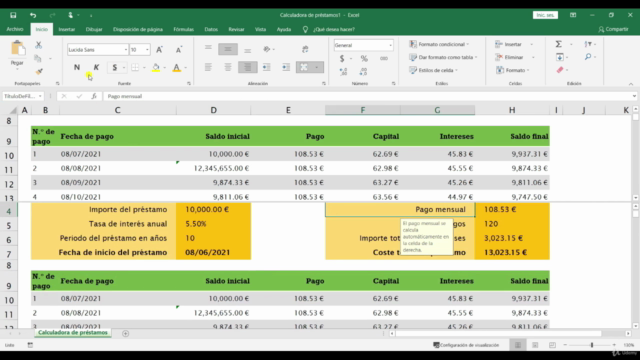Toggle Merge and Center cells

coord(304,67)
